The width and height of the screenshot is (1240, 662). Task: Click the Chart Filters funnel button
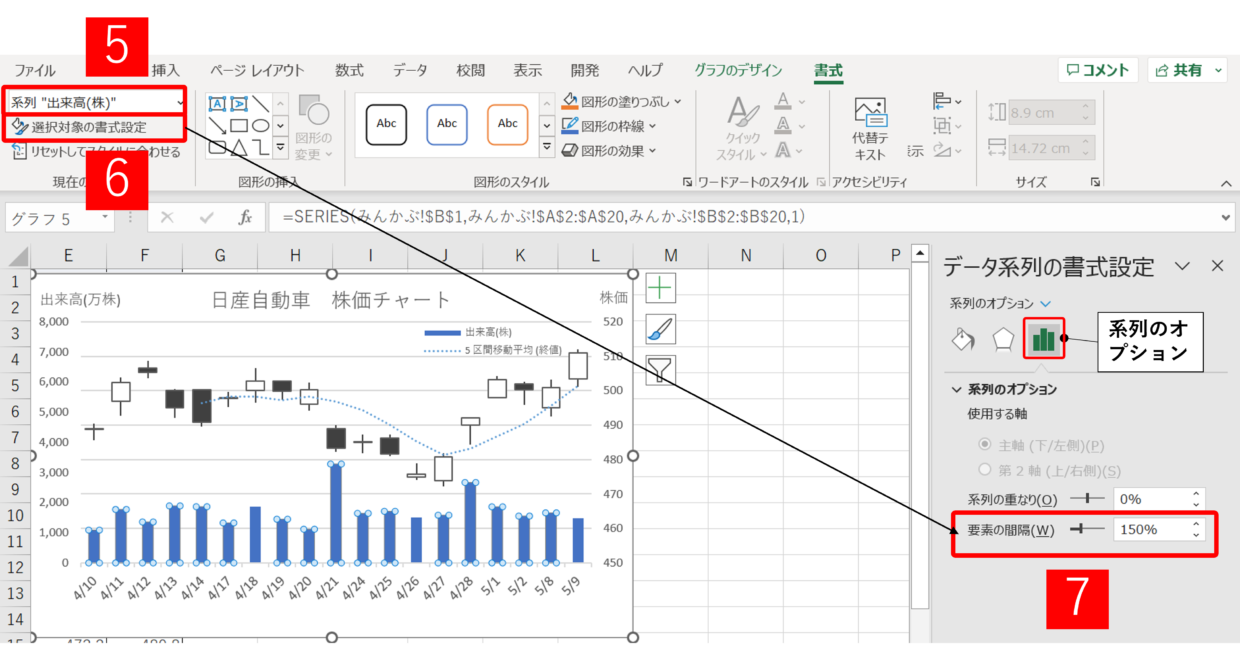point(660,370)
